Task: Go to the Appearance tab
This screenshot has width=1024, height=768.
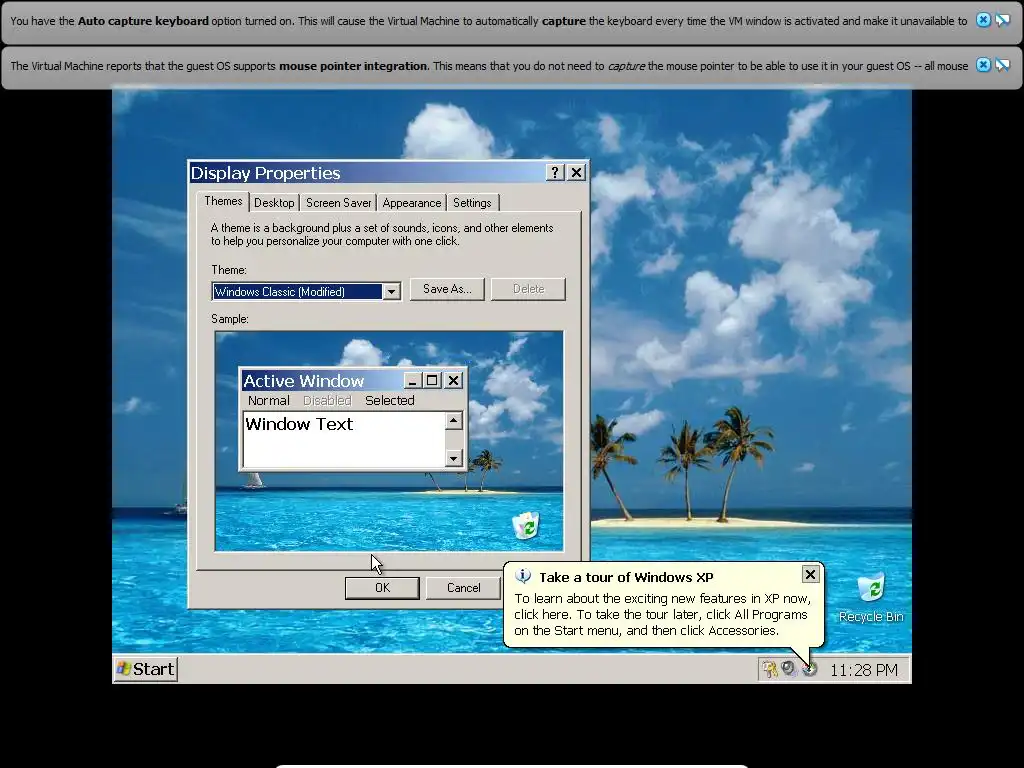Action: tap(411, 202)
